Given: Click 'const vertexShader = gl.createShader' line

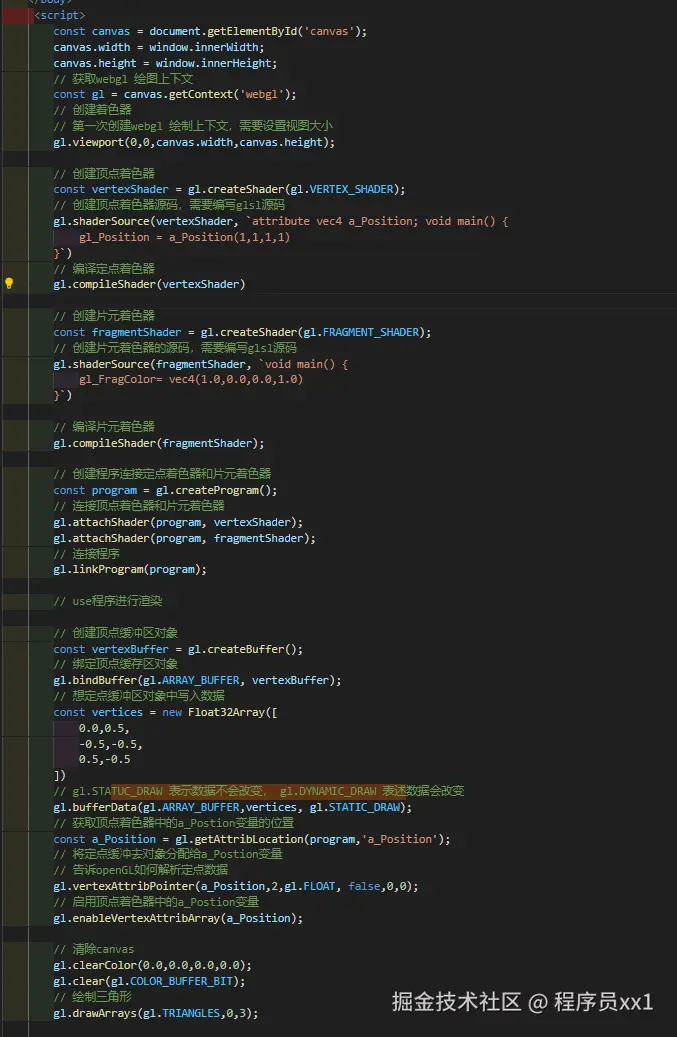Looking at the screenshot, I should point(229,189).
